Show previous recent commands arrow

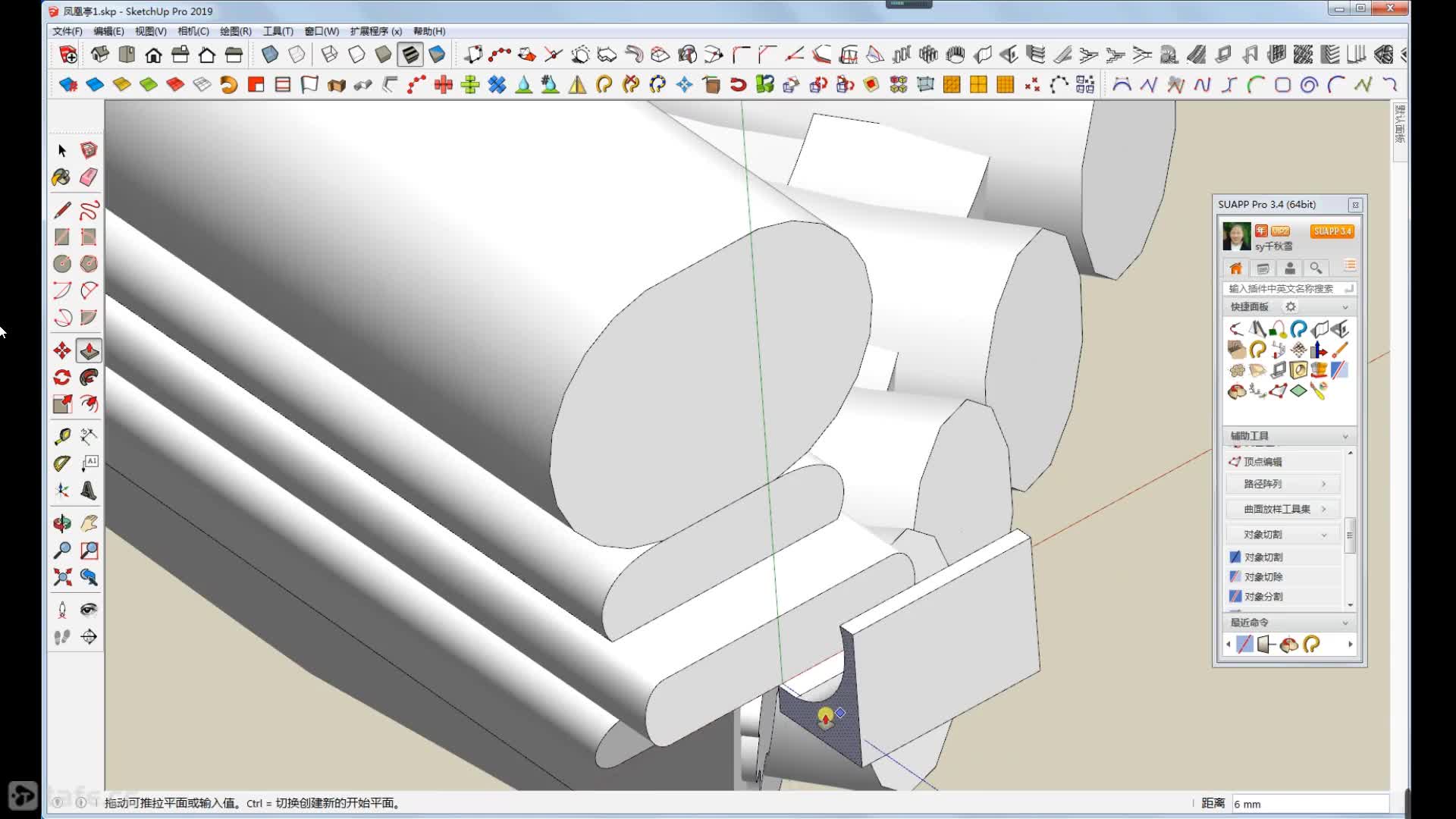click(1228, 645)
